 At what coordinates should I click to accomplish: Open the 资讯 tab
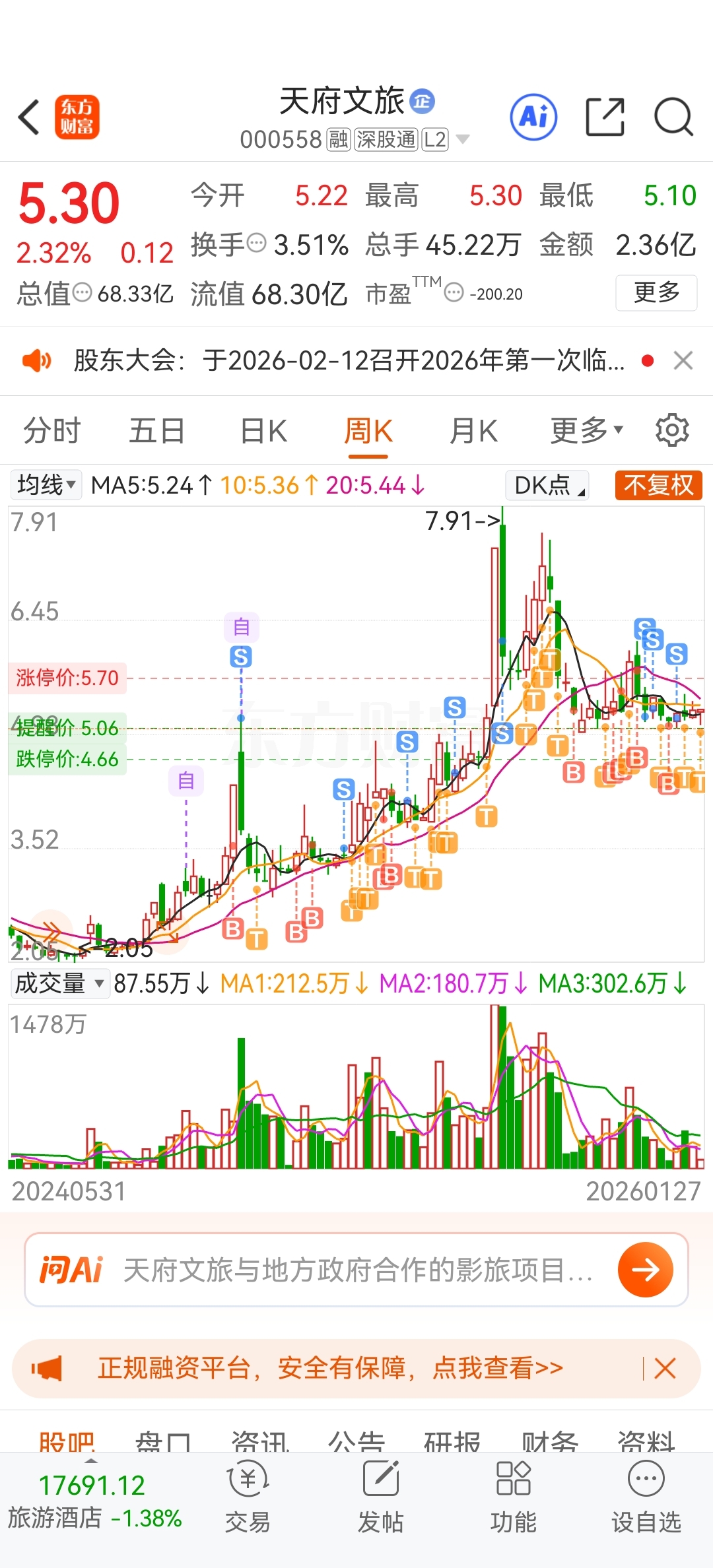260,1441
